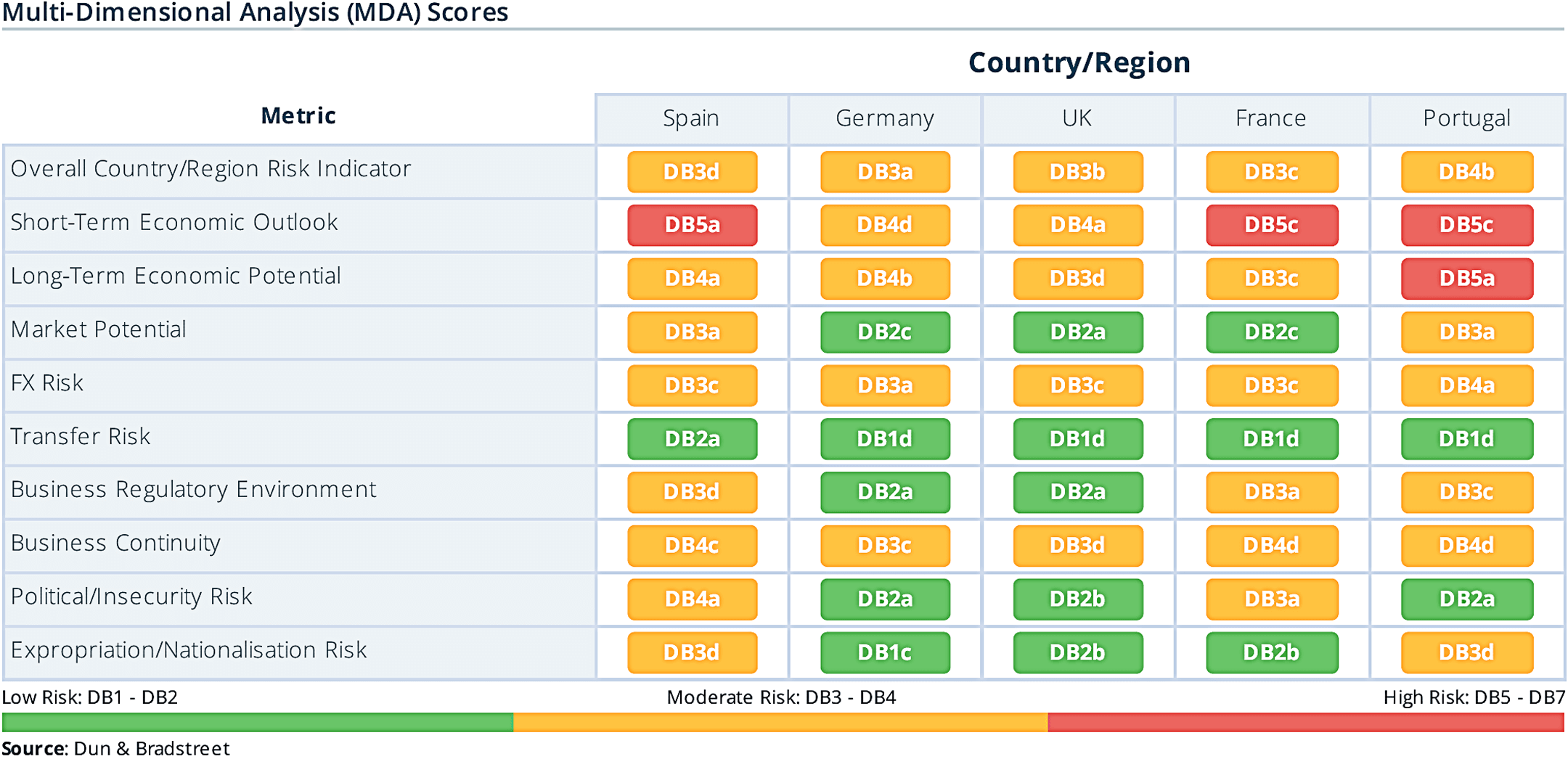
Task: Click the France column header
Action: tap(1272, 118)
